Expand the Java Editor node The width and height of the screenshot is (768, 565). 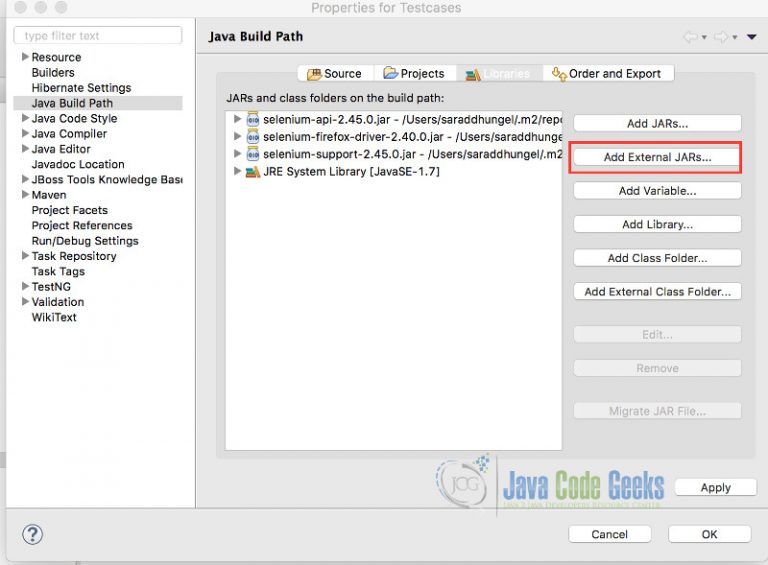point(25,148)
